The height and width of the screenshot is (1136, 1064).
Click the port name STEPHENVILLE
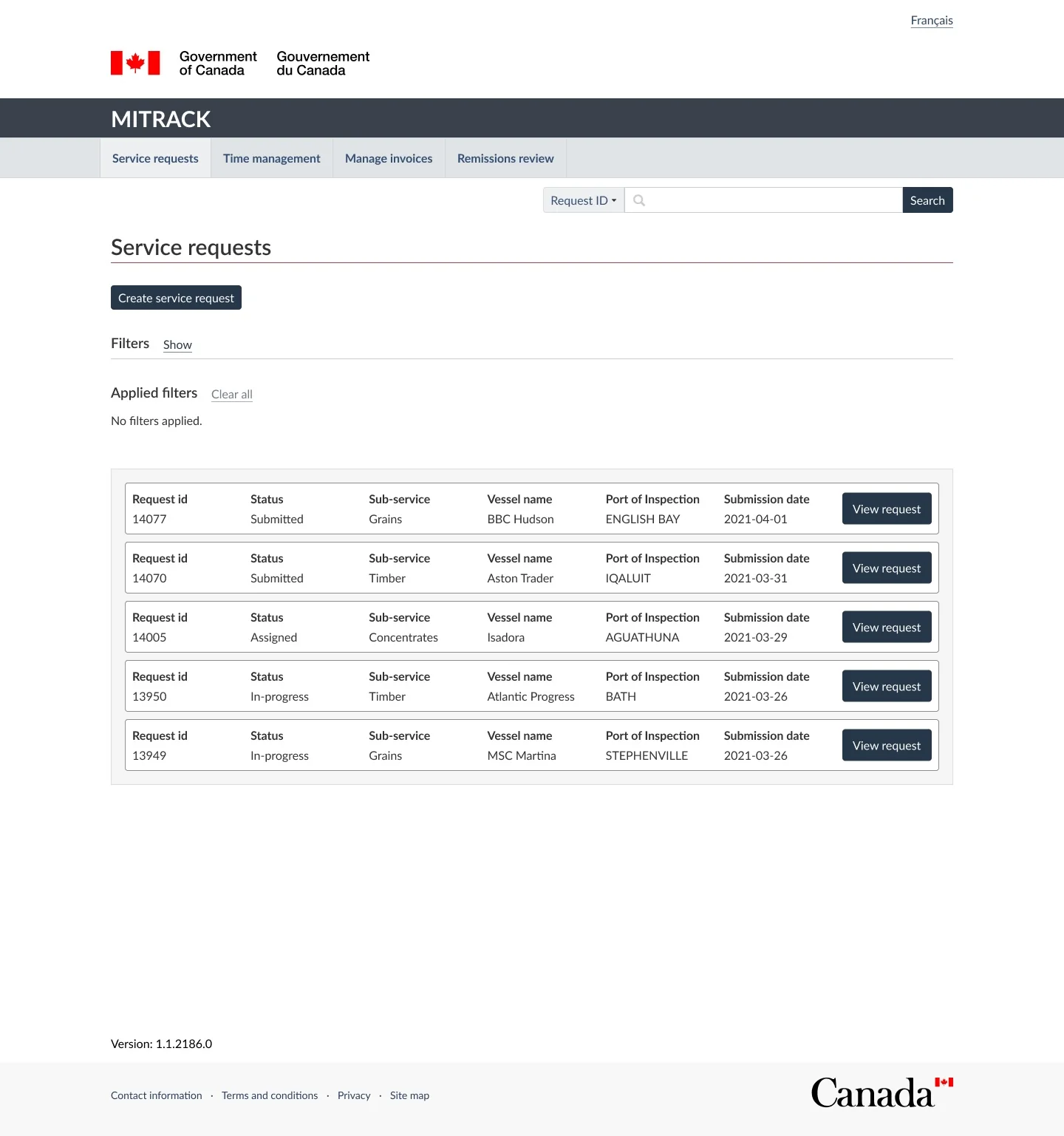[x=647, y=755]
